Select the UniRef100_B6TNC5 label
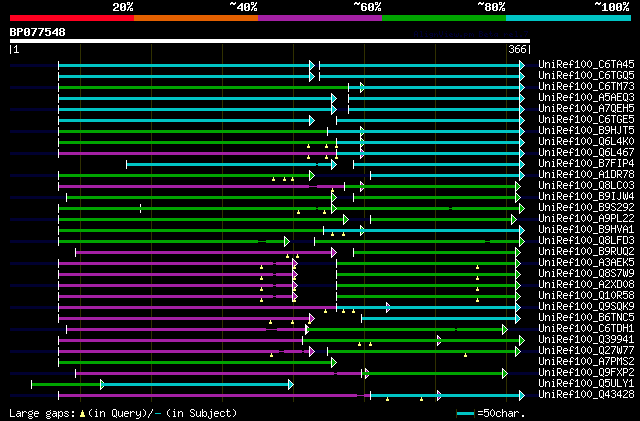The height and width of the screenshot is (421, 640). (586, 318)
